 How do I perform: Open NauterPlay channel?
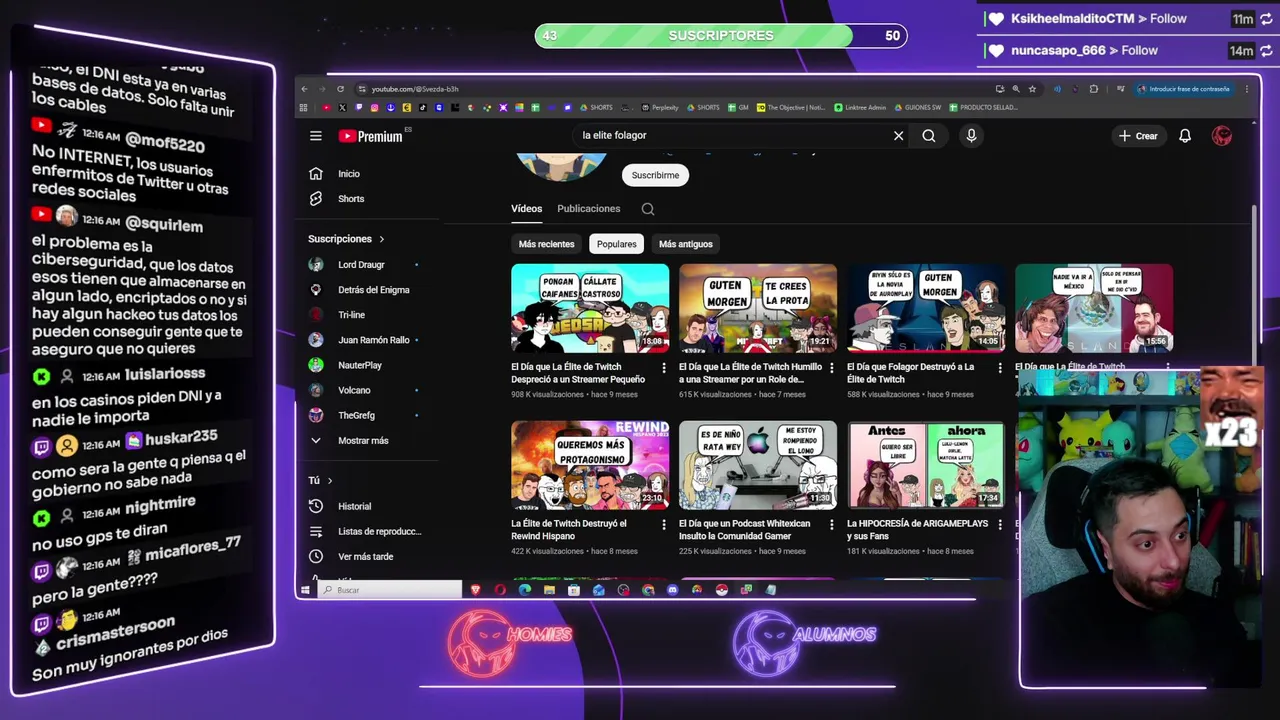360,365
